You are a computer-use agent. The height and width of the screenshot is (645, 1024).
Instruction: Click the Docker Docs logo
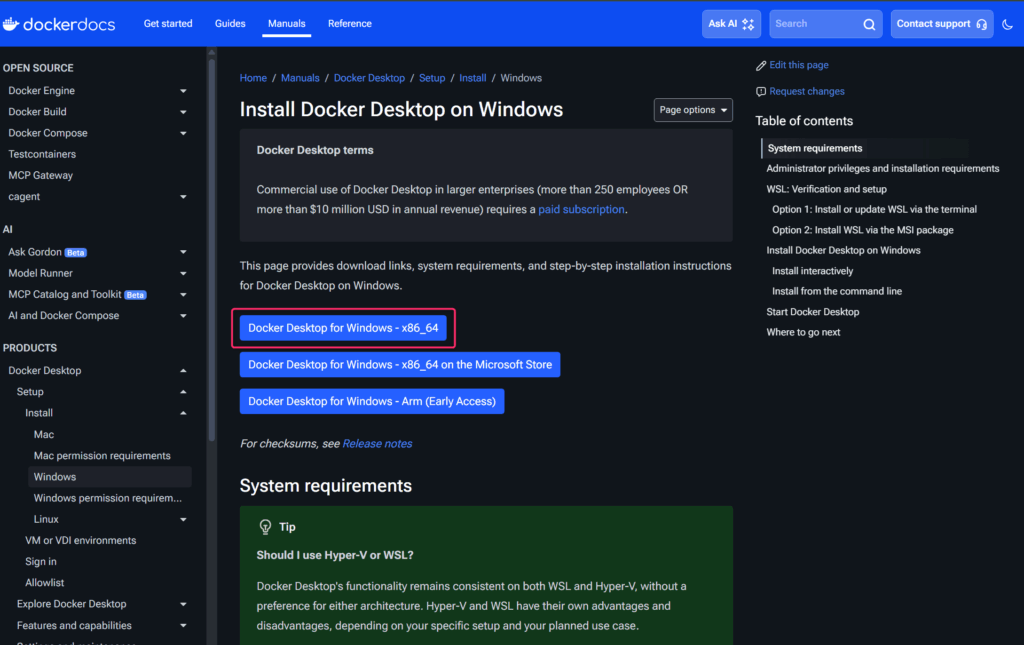pyautogui.click(x=59, y=23)
